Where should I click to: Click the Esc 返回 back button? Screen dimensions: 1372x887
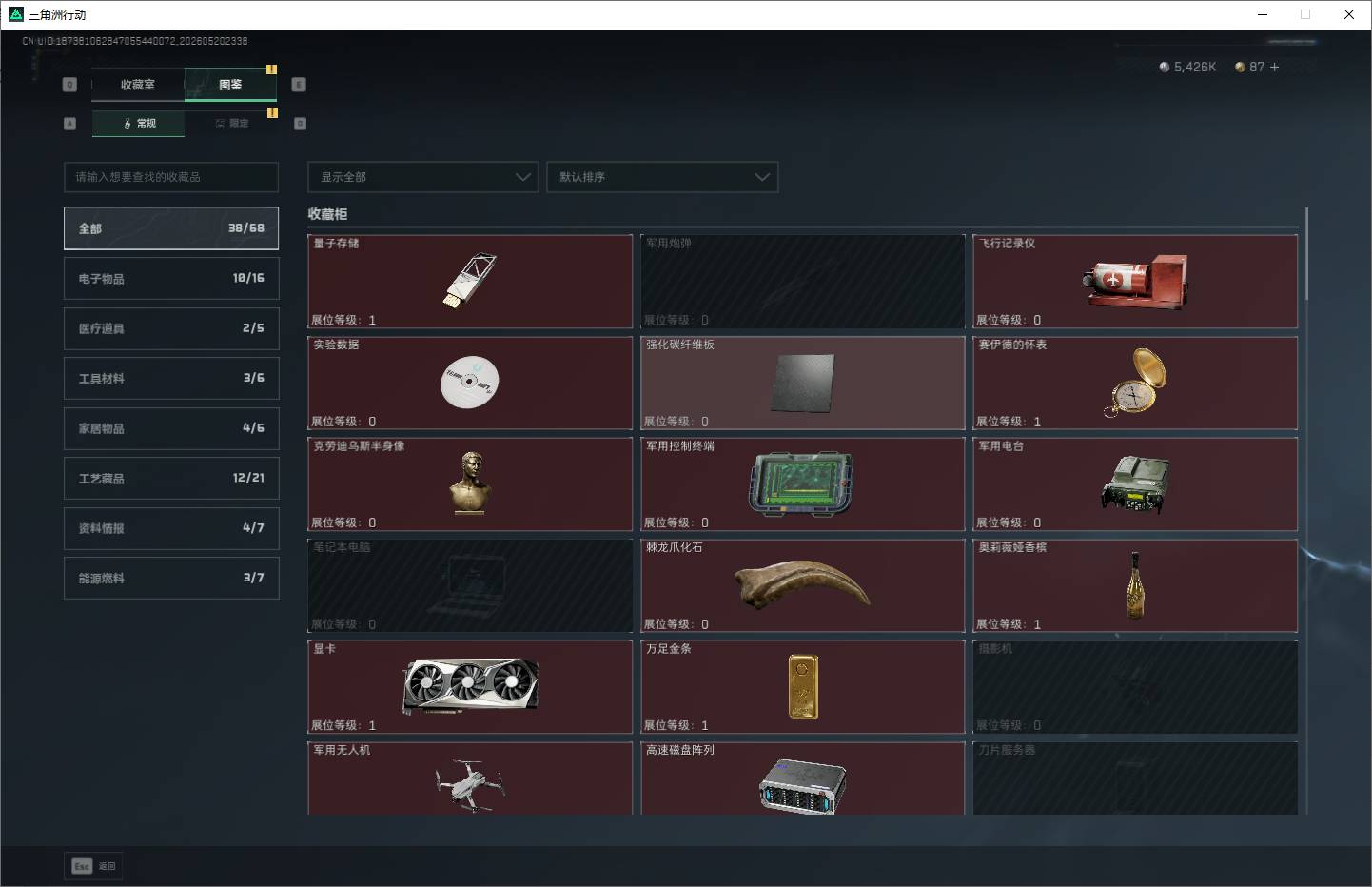(x=93, y=866)
